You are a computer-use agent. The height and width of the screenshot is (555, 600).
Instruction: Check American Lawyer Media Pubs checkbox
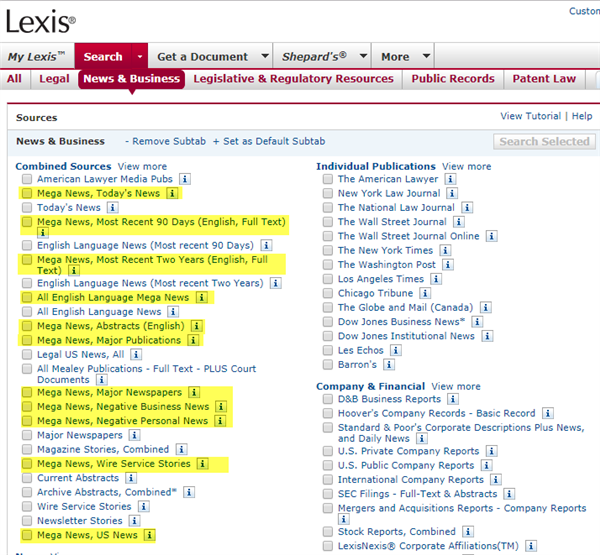point(27,179)
